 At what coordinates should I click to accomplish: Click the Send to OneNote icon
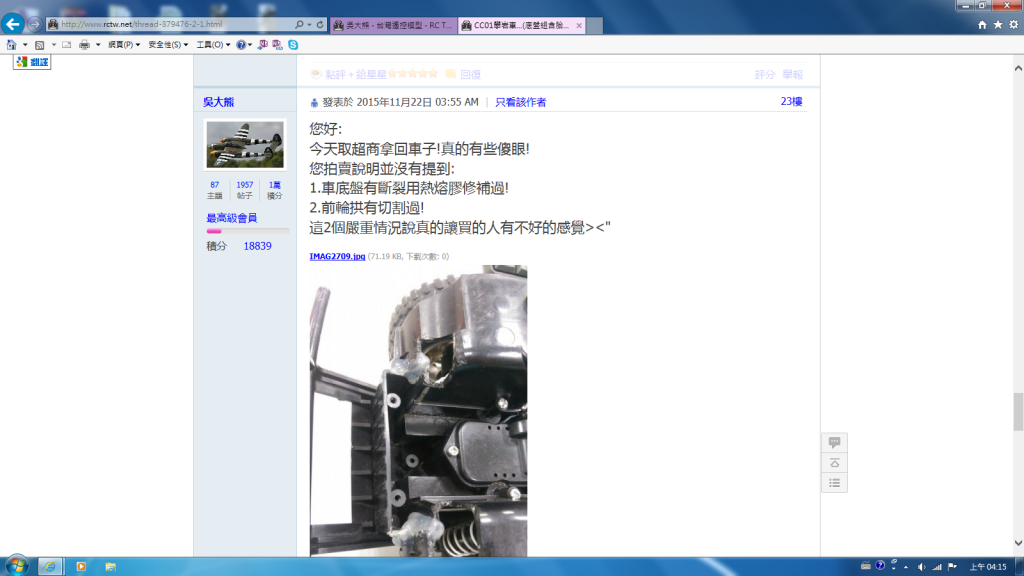pos(263,44)
